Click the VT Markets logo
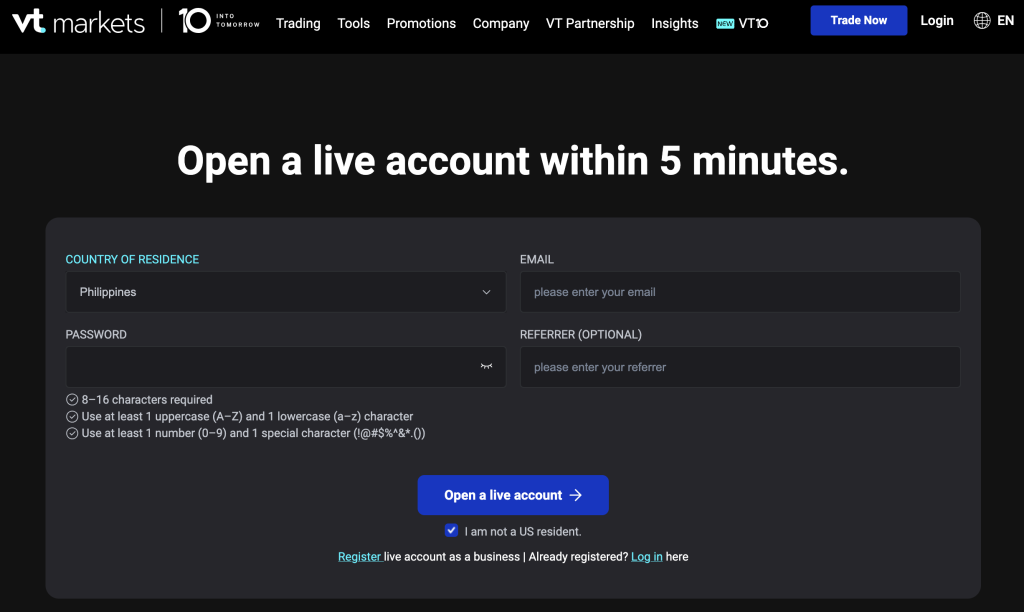 78,22
